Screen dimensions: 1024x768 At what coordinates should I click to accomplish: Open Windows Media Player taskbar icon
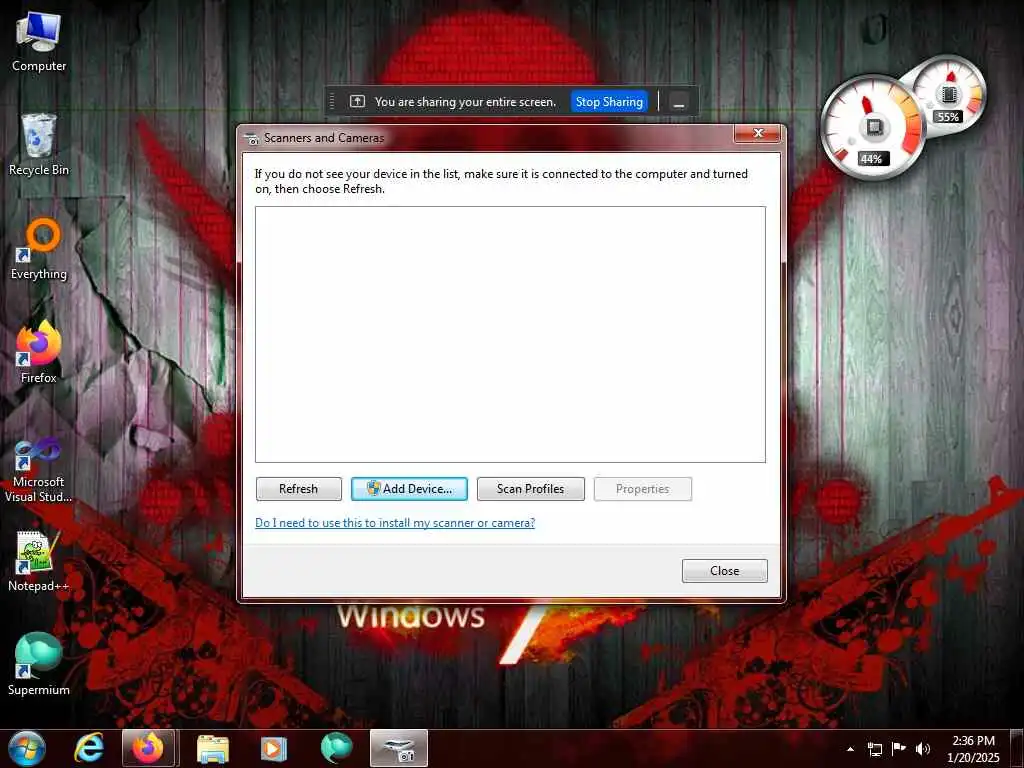tap(274, 748)
